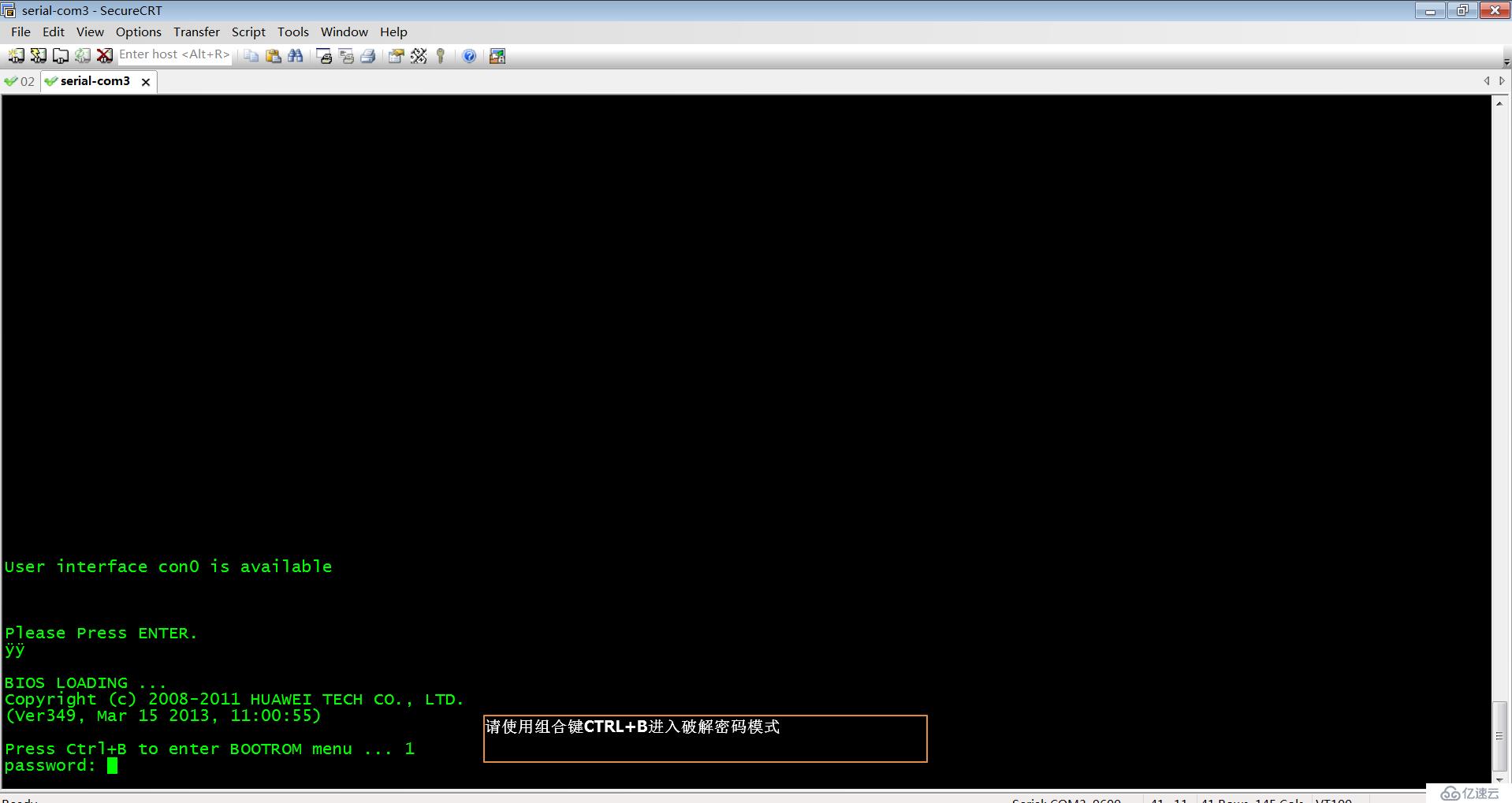The width and height of the screenshot is (1512, 803).
Task: Click the Disconnect red X icon
Action: [104, 55]
